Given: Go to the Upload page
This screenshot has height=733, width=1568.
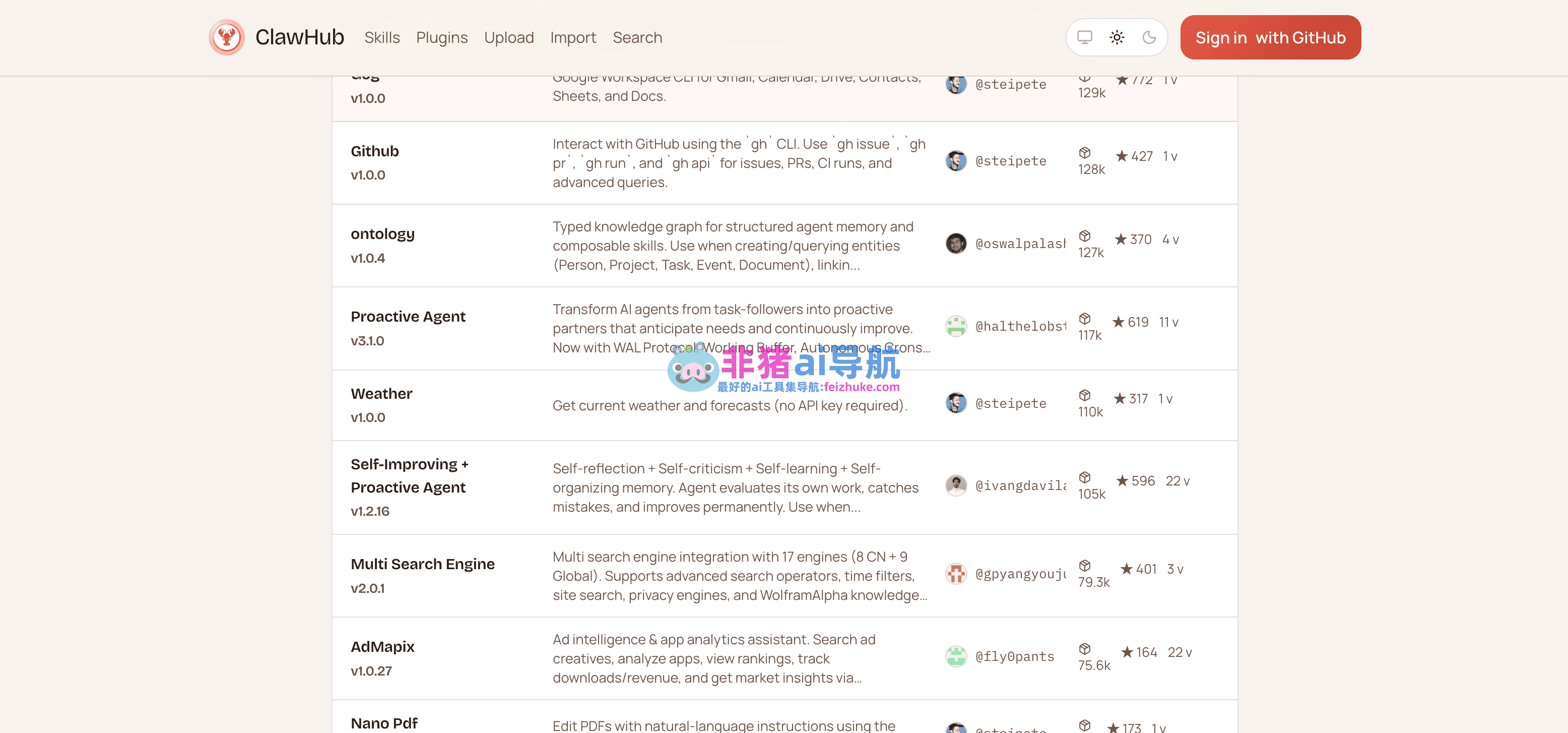Looking at the screenshot, I should point(509,38).
